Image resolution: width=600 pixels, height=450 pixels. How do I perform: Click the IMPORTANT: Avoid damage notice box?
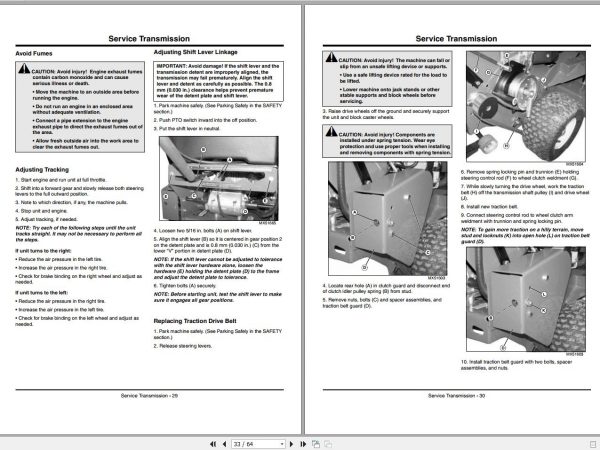(x=218, y=81)
